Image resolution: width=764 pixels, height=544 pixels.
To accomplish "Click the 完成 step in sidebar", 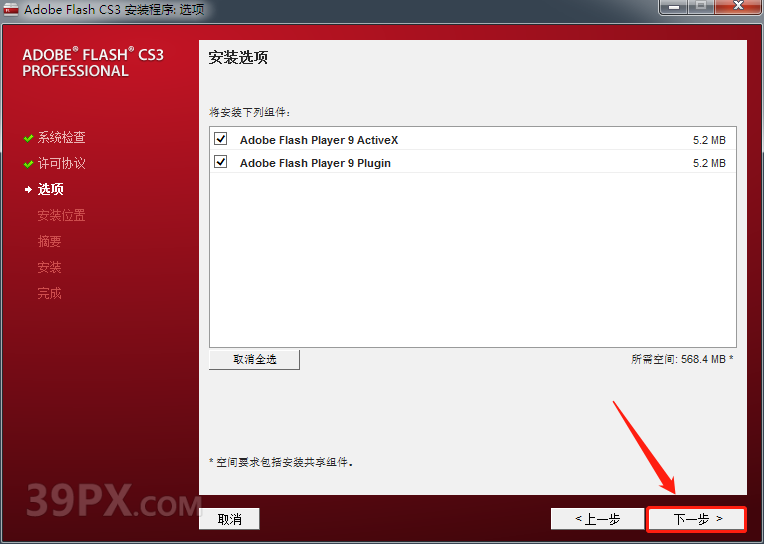I will coord(49,293).
